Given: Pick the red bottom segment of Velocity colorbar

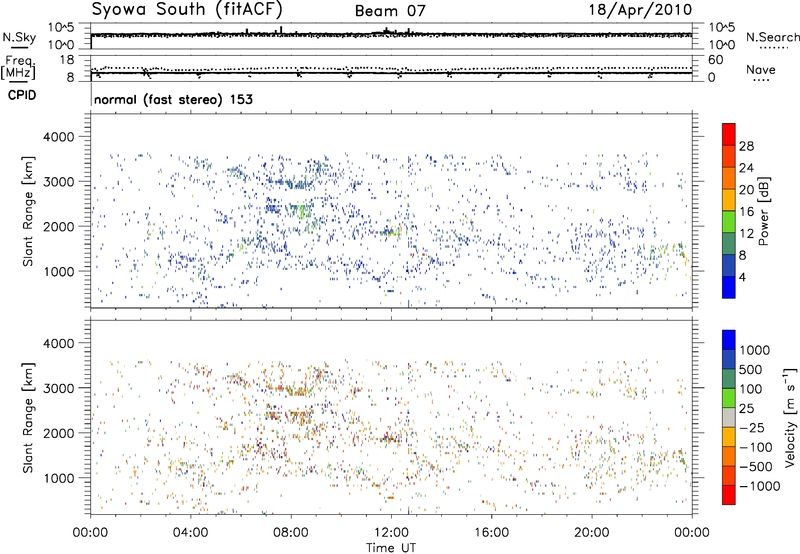Looking at the screenshot, I should point(729,495).
